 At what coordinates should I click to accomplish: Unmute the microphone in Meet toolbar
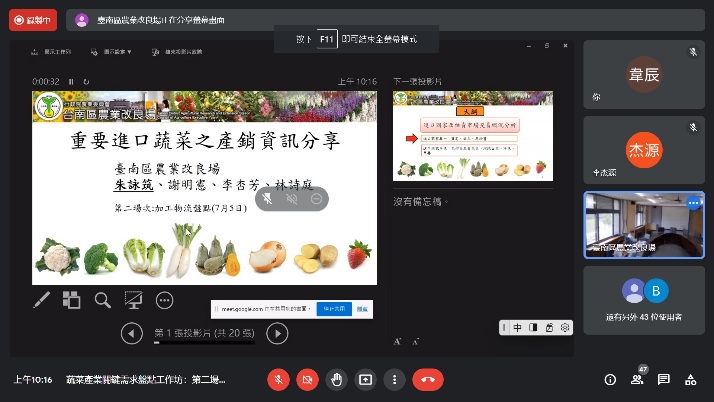point(278,380)
